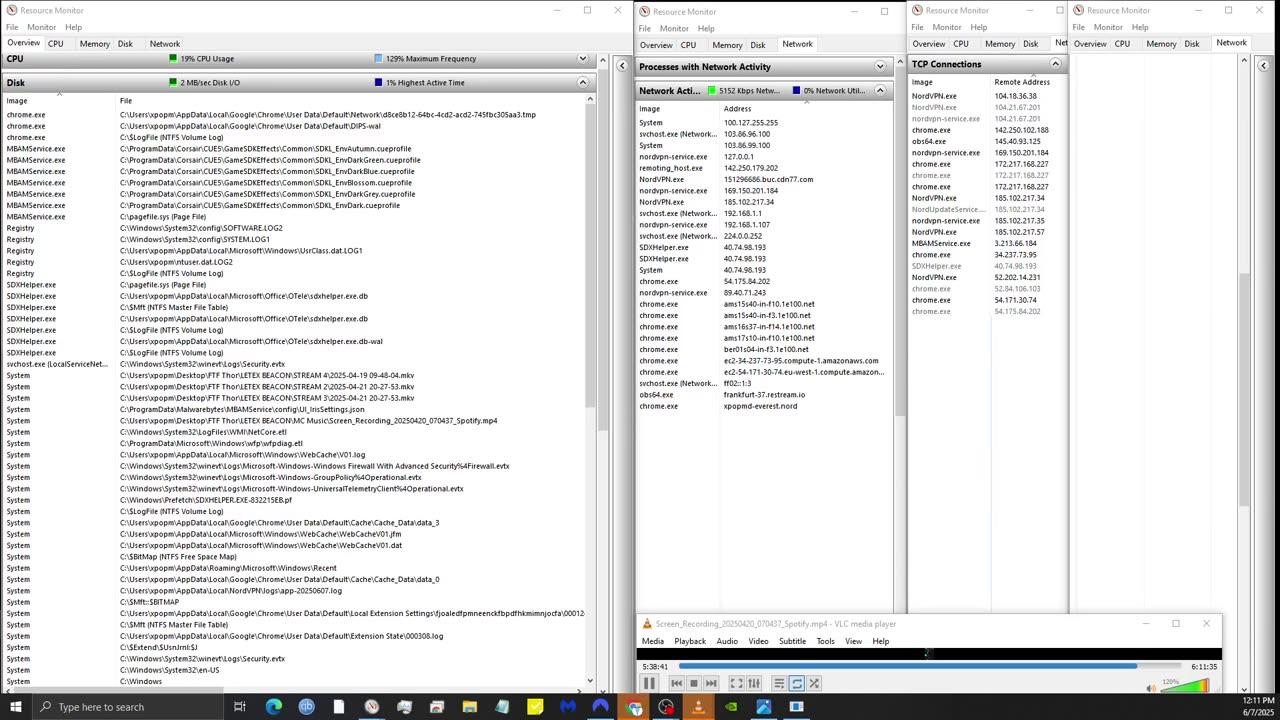Open Monitor menu in first Resource Monitor
1280x720 pixels.
click(41, 27)
